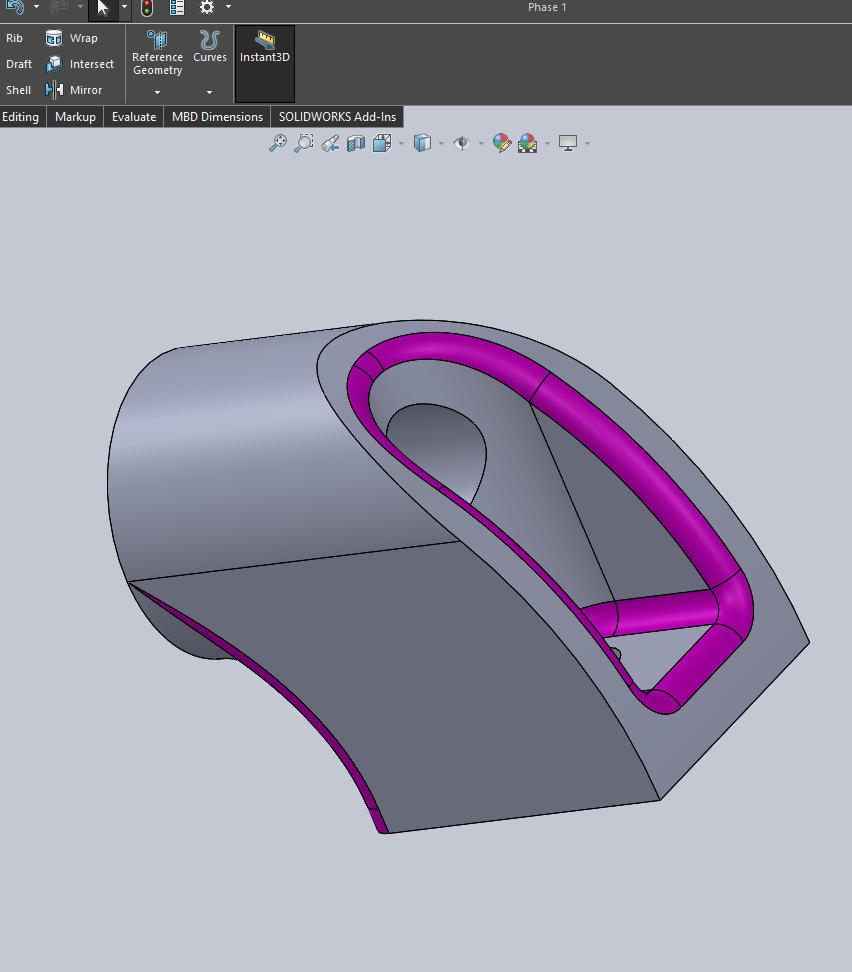Expand the Reference Geometry dropdown arrow

[157, 91]
